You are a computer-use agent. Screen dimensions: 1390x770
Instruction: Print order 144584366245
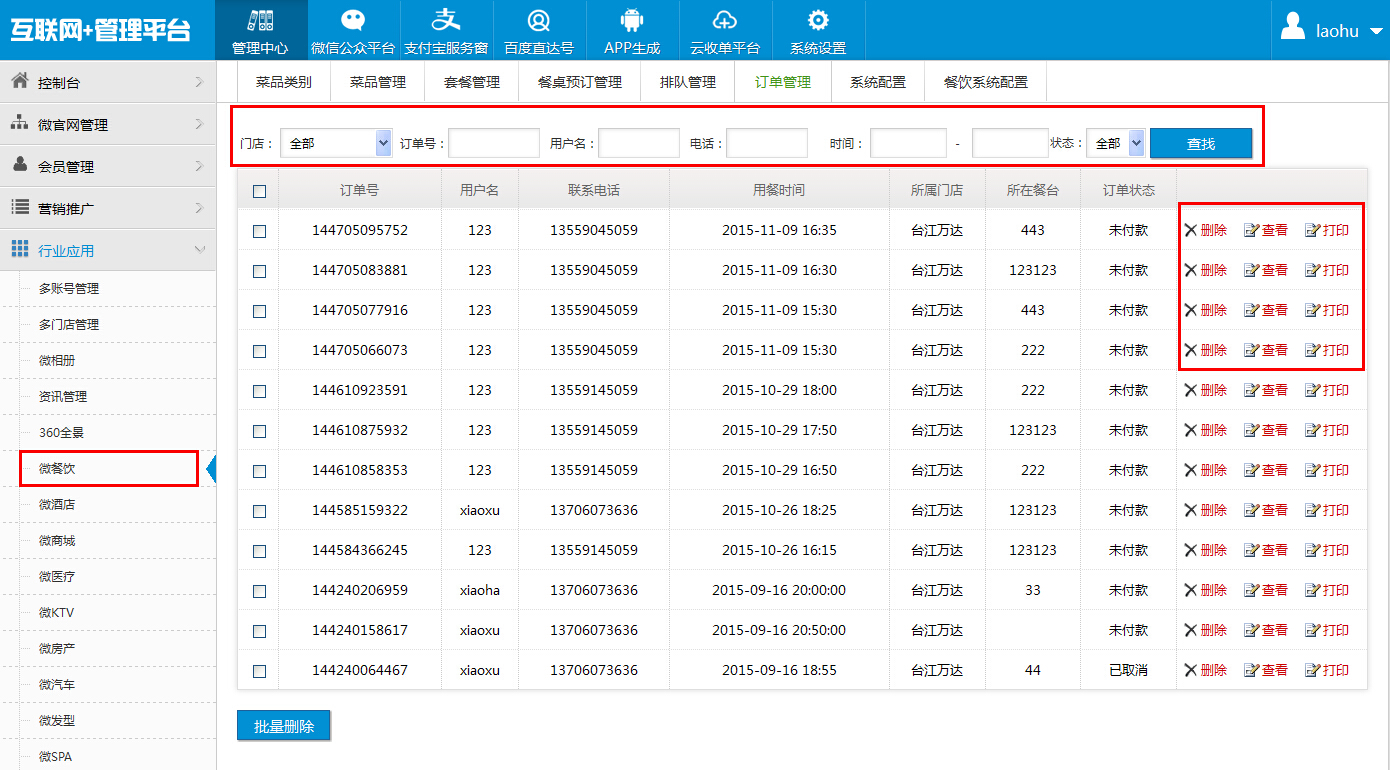coord(1327,550)
